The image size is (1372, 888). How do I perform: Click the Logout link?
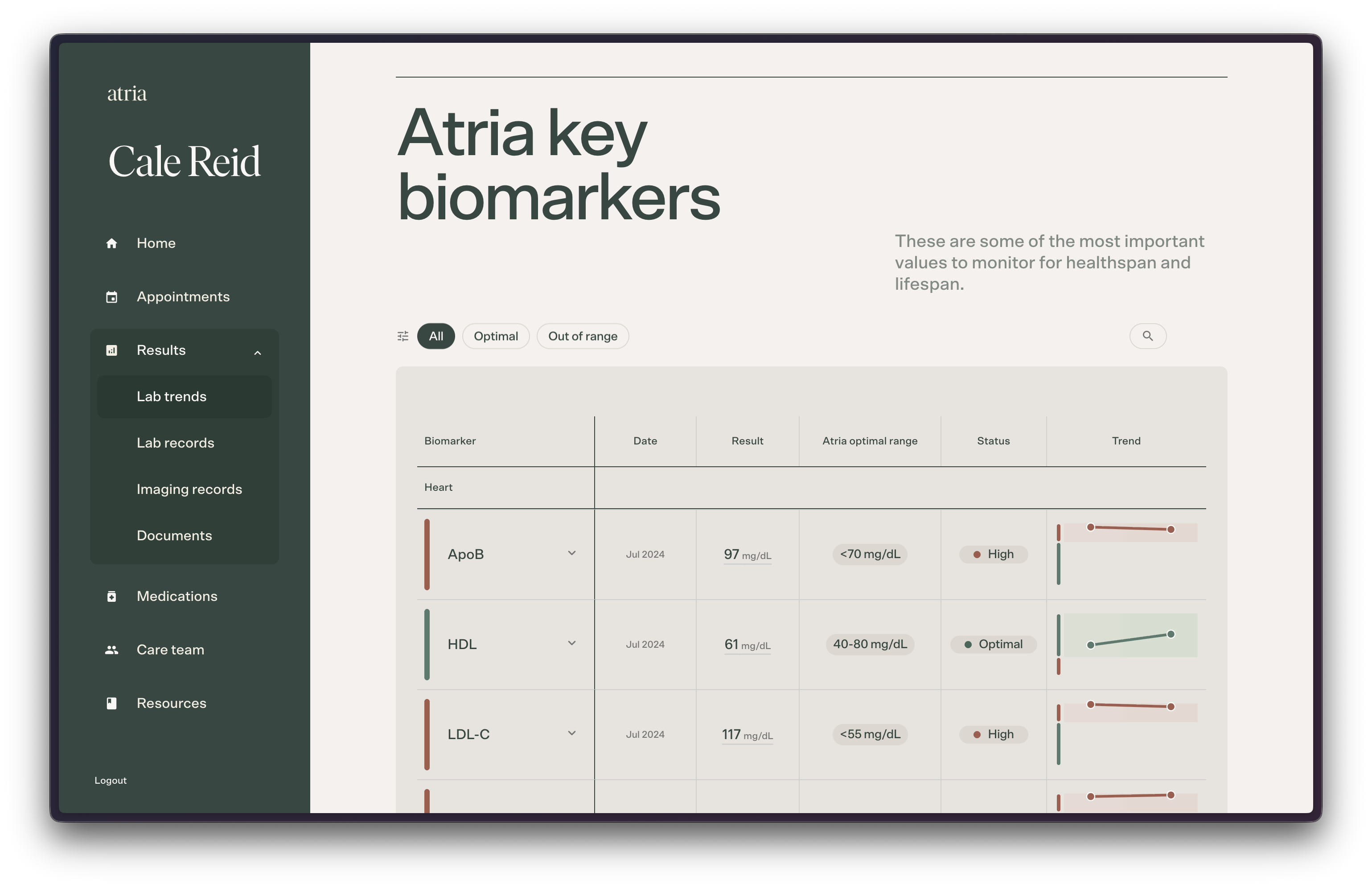point(110,780)
